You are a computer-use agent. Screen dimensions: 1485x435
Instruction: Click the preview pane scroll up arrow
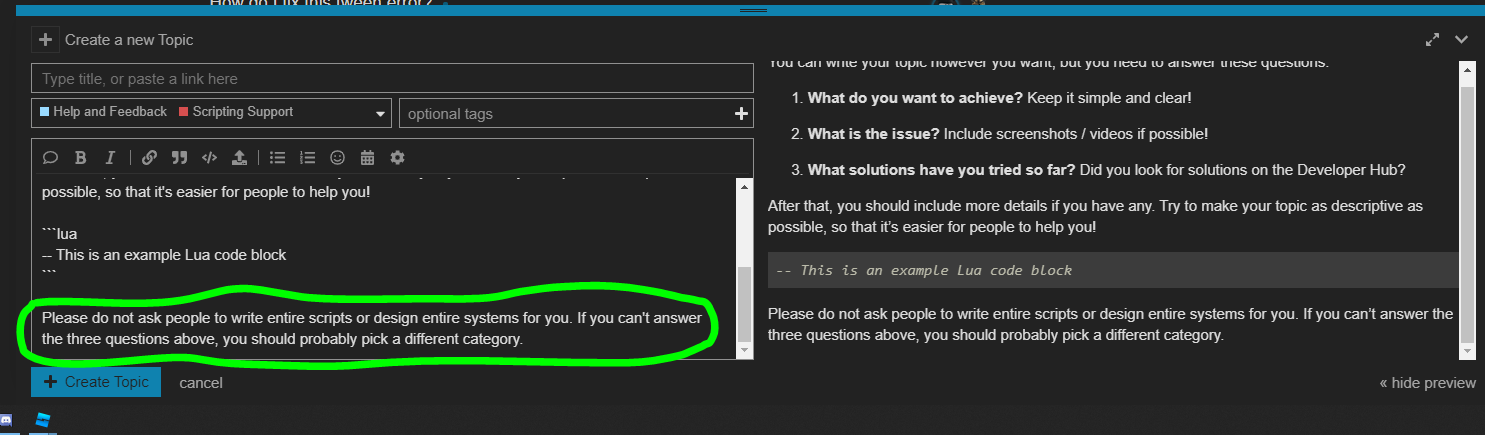point(1468,71)
